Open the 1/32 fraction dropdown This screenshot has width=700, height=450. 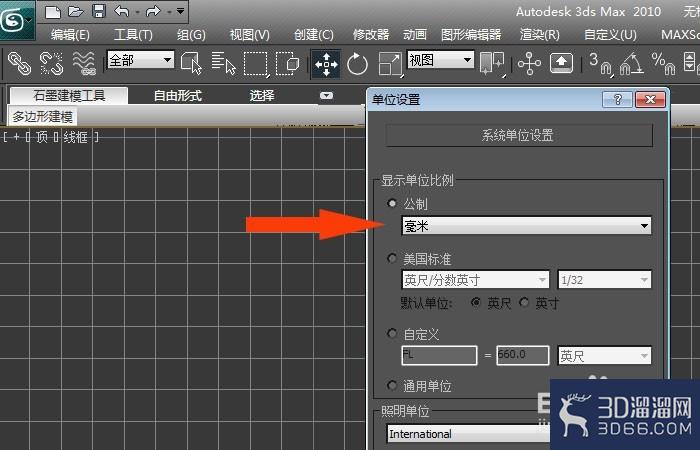[604, 280]
